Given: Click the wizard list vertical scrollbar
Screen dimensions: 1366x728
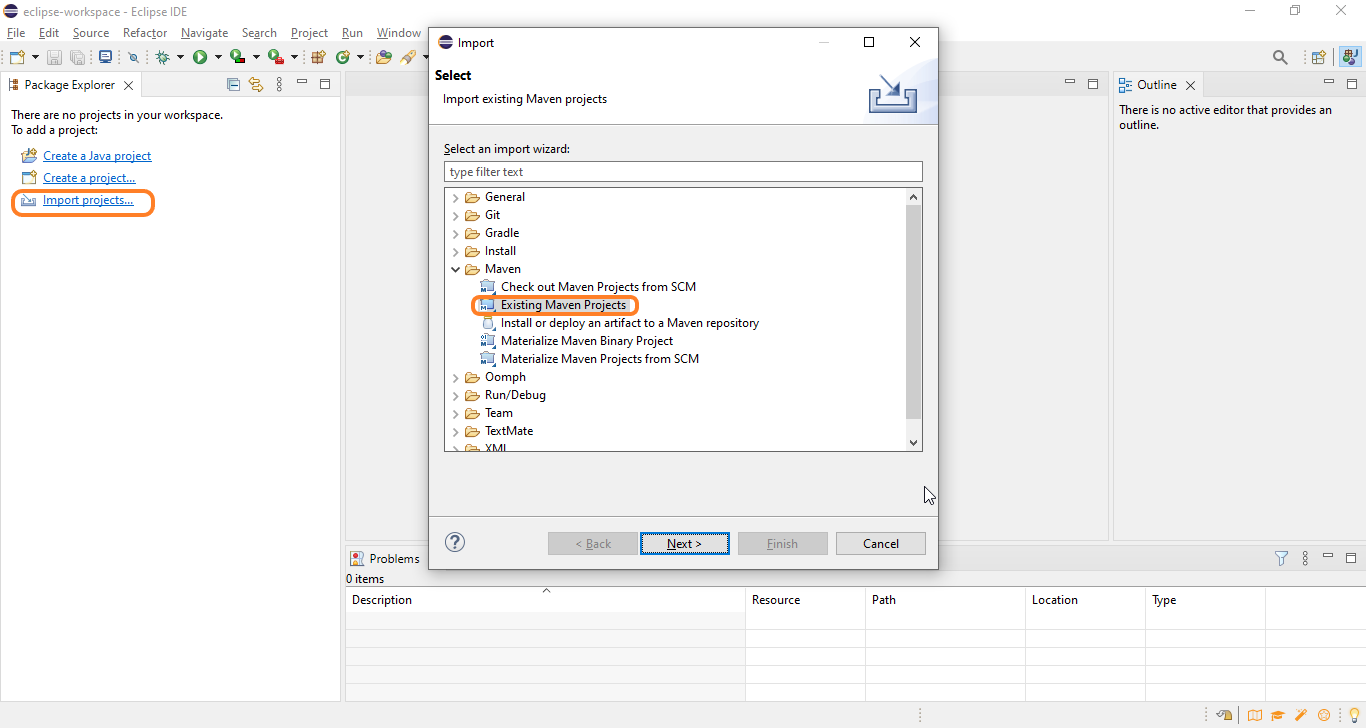Looking at the screenshot, I should pyautogui.click(x=913, y=310).
